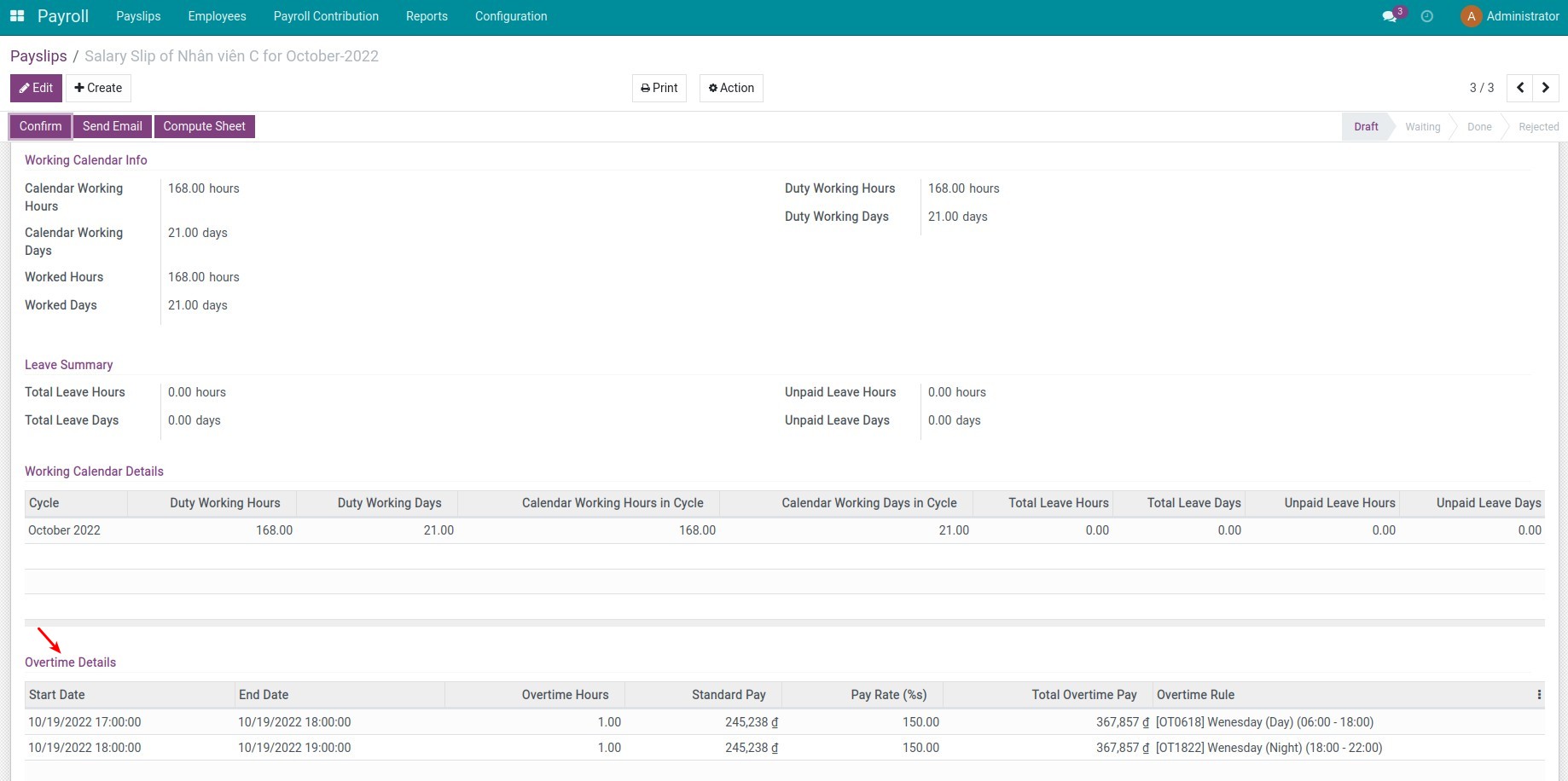Open the conversations messages icon
The height and width of the screenshot is (781, 1568).
point(1390,16)
